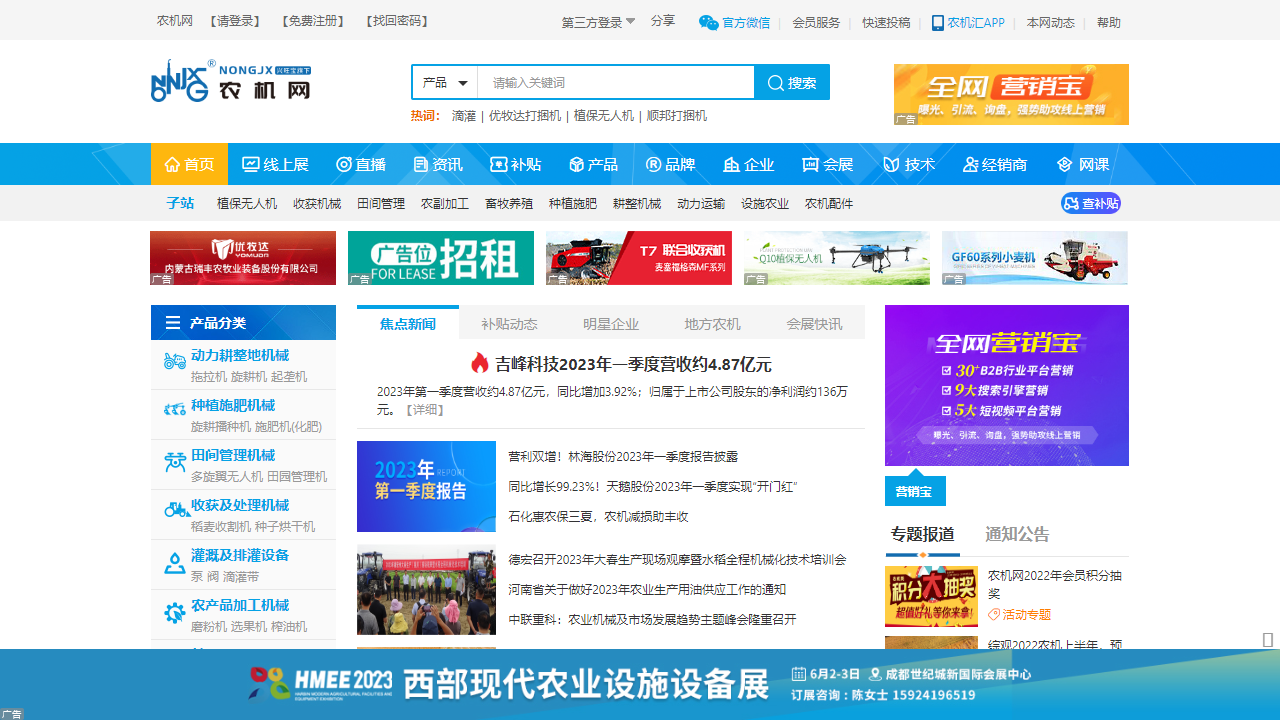Click the 免费注册 registration link

click(313, 20)
